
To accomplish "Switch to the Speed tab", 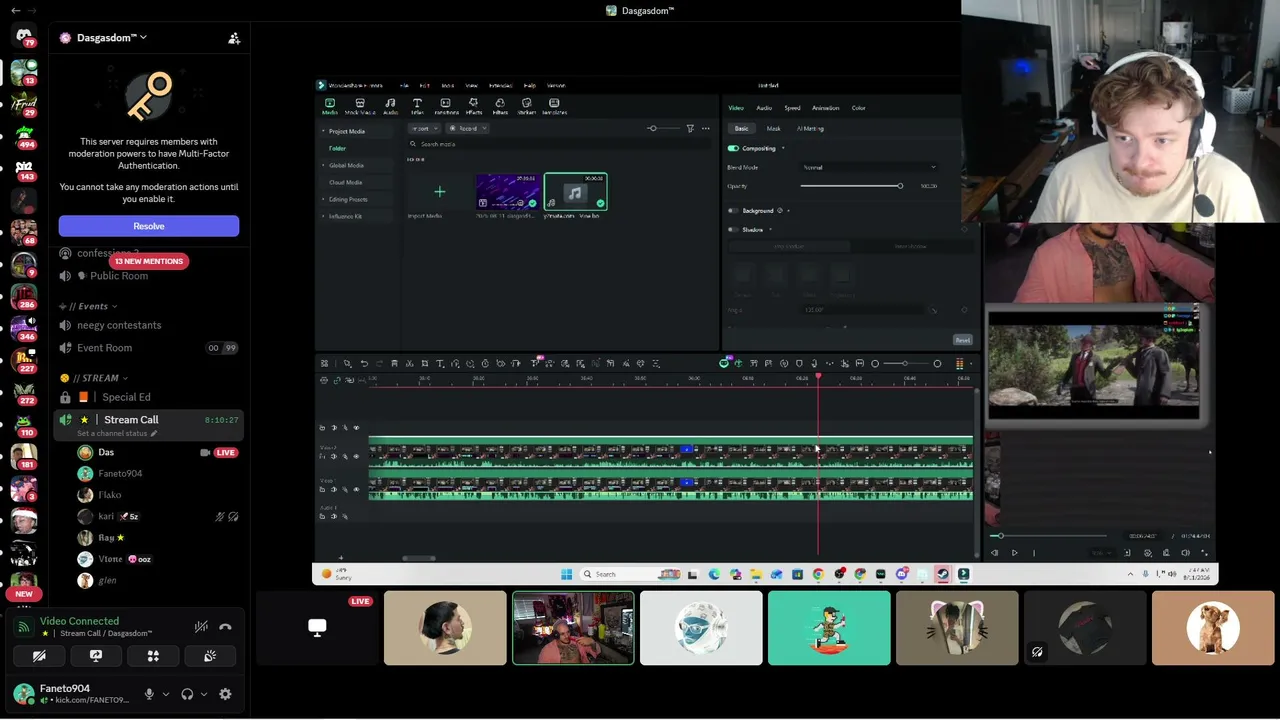I will 792,108.
